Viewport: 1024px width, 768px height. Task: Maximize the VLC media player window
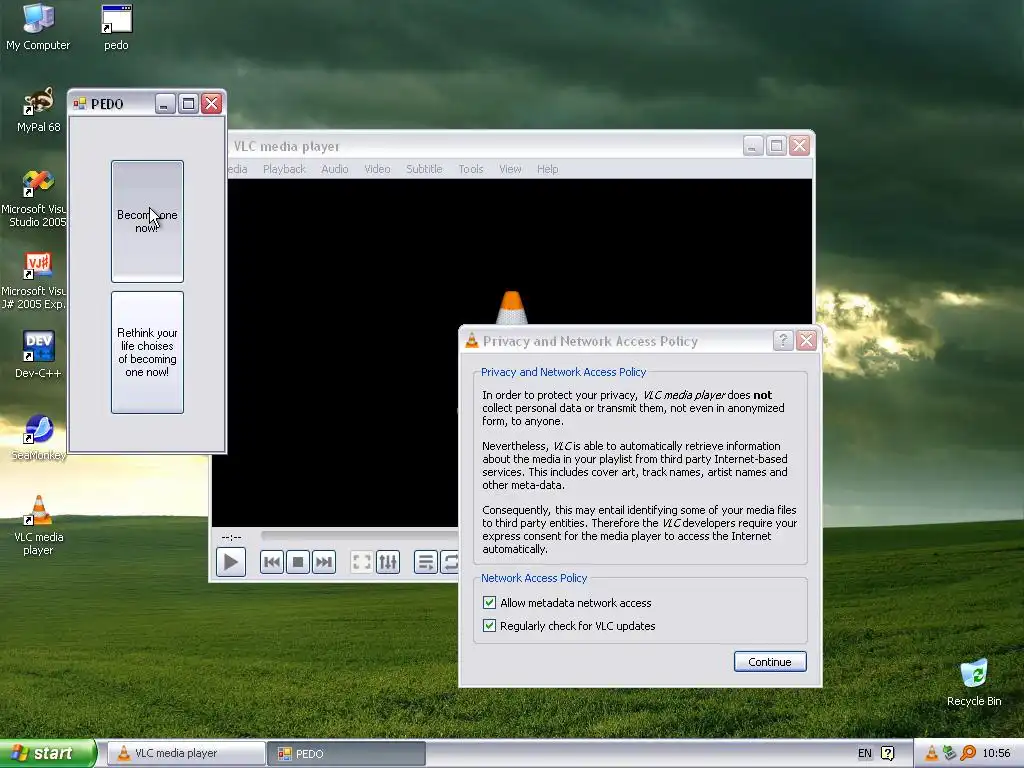pos(776,146)
